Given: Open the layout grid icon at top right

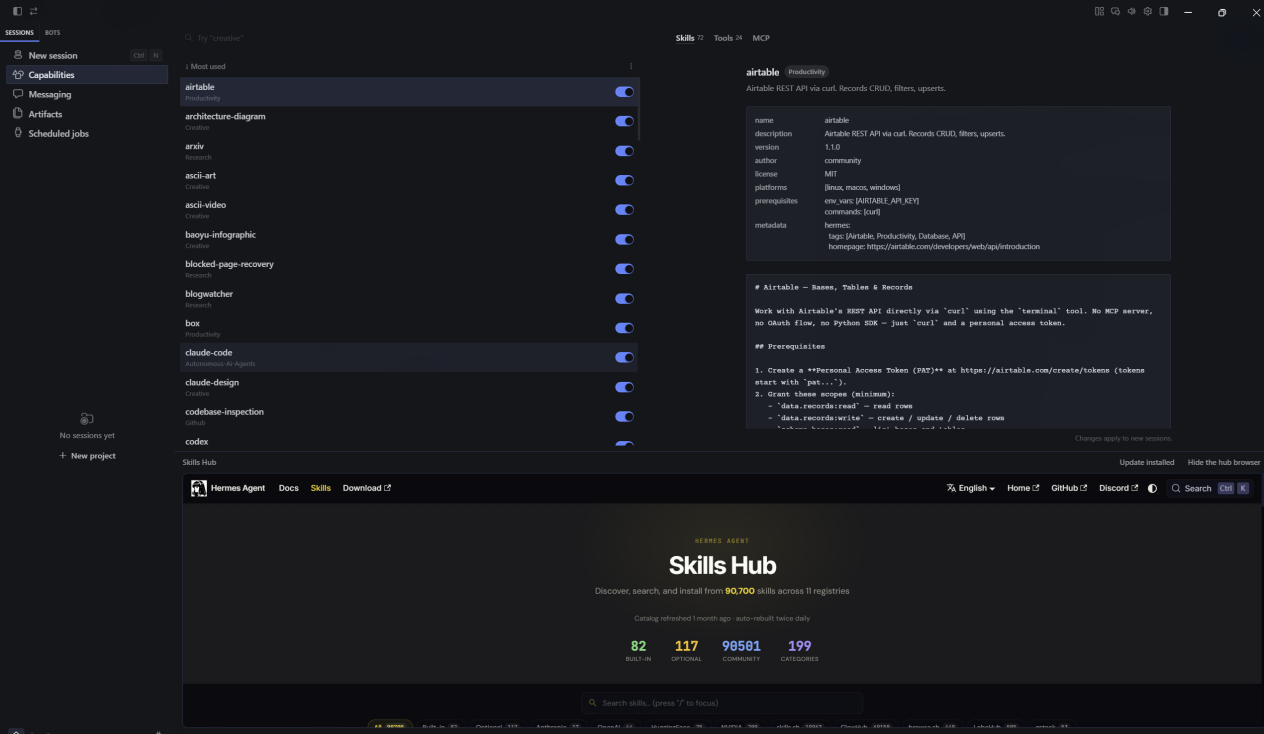Looking at the screenshot, I should 1099,11.
